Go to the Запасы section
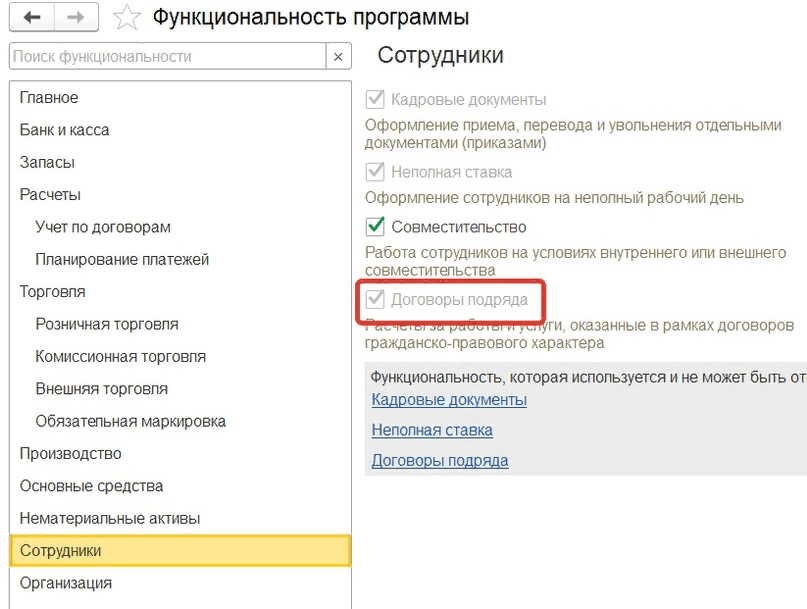 click(x=47, y=162)
